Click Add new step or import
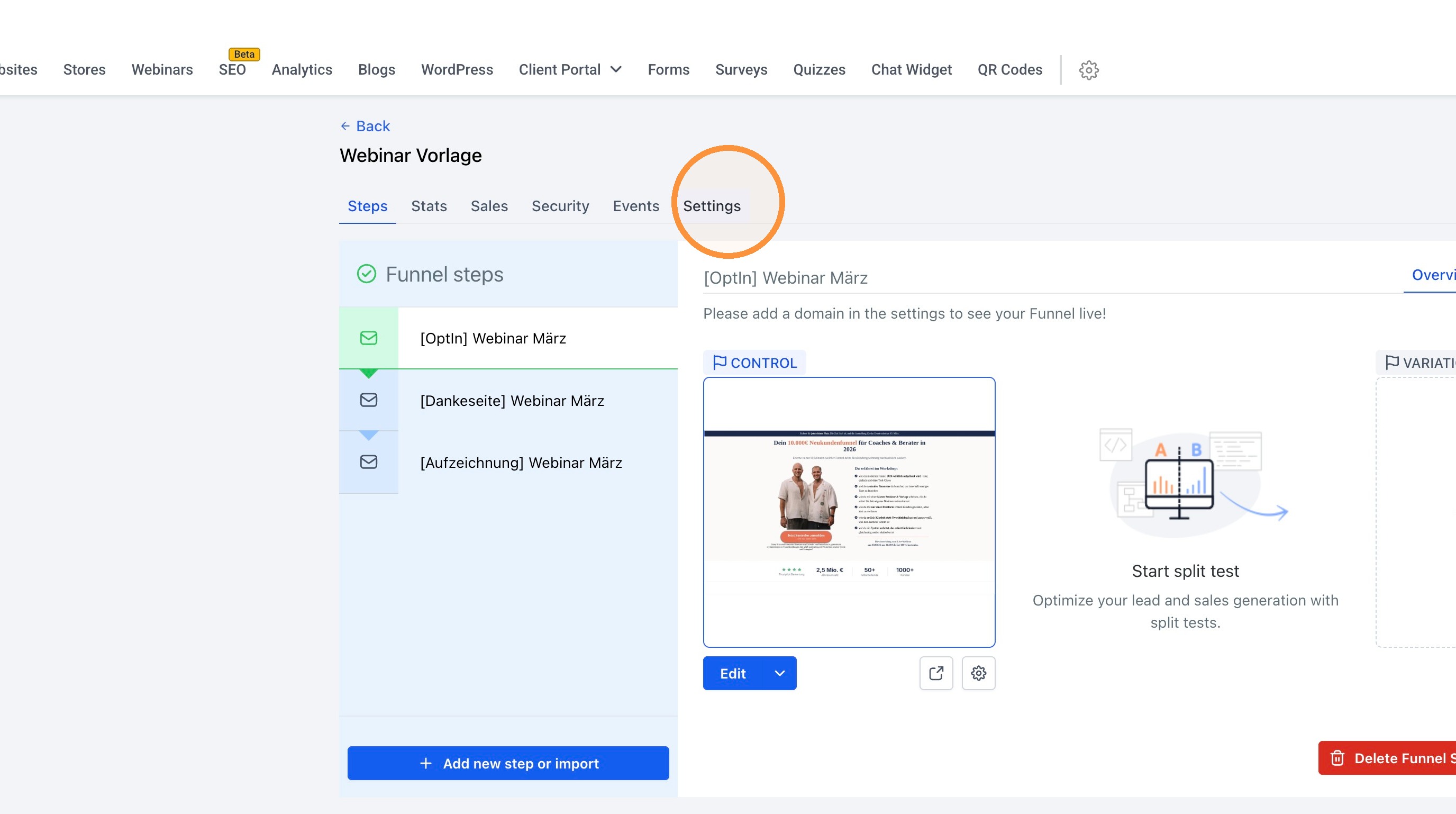1456x814 pixels. 508,763
